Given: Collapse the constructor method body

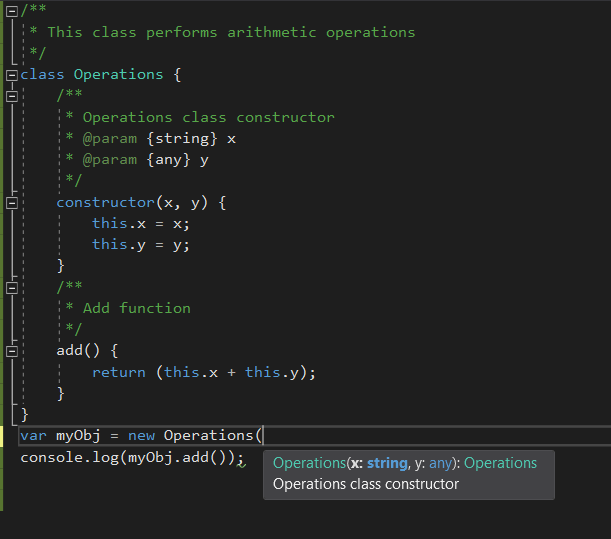Looking at the screenshot, I should (11, 202).
